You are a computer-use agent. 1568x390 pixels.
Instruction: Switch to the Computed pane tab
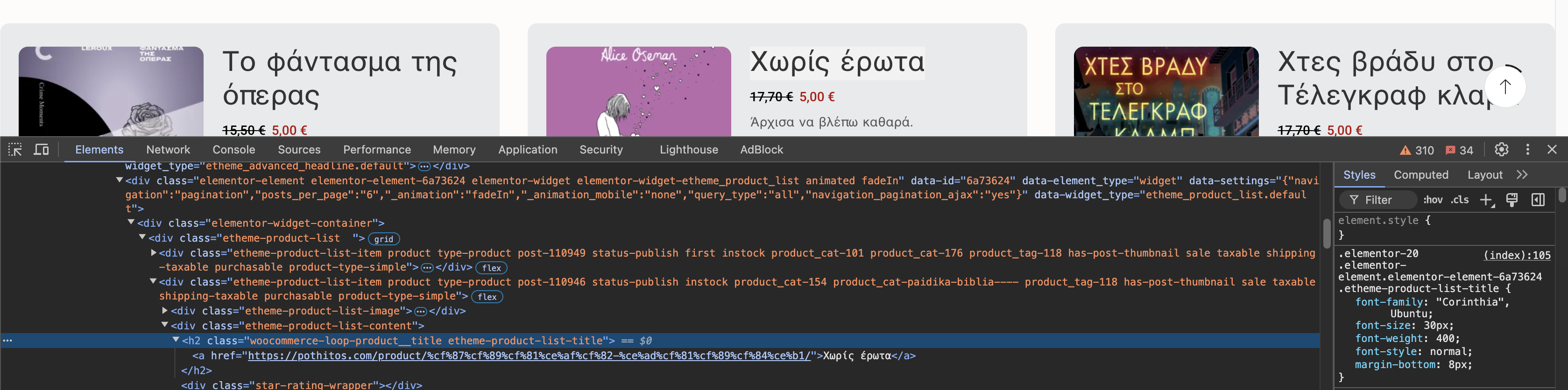pos(1421,175)
